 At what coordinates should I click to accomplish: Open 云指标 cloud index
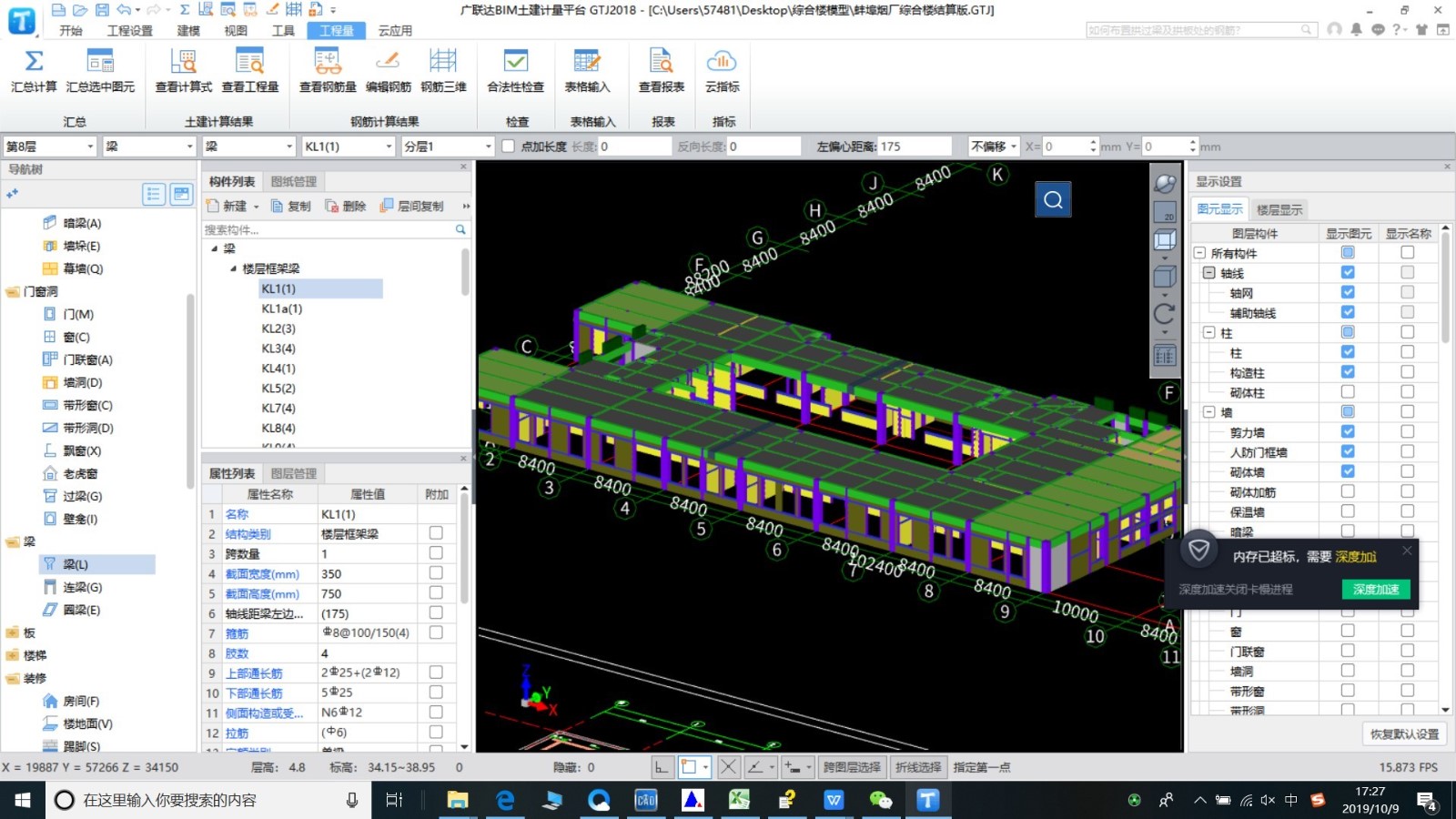tap(722, 71)
